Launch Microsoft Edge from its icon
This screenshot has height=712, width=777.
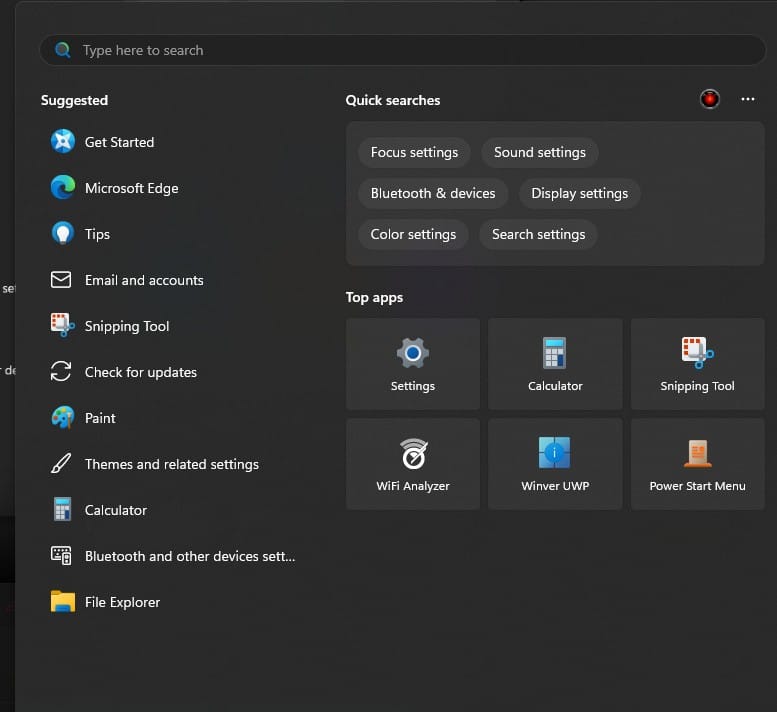click(63, 187)
